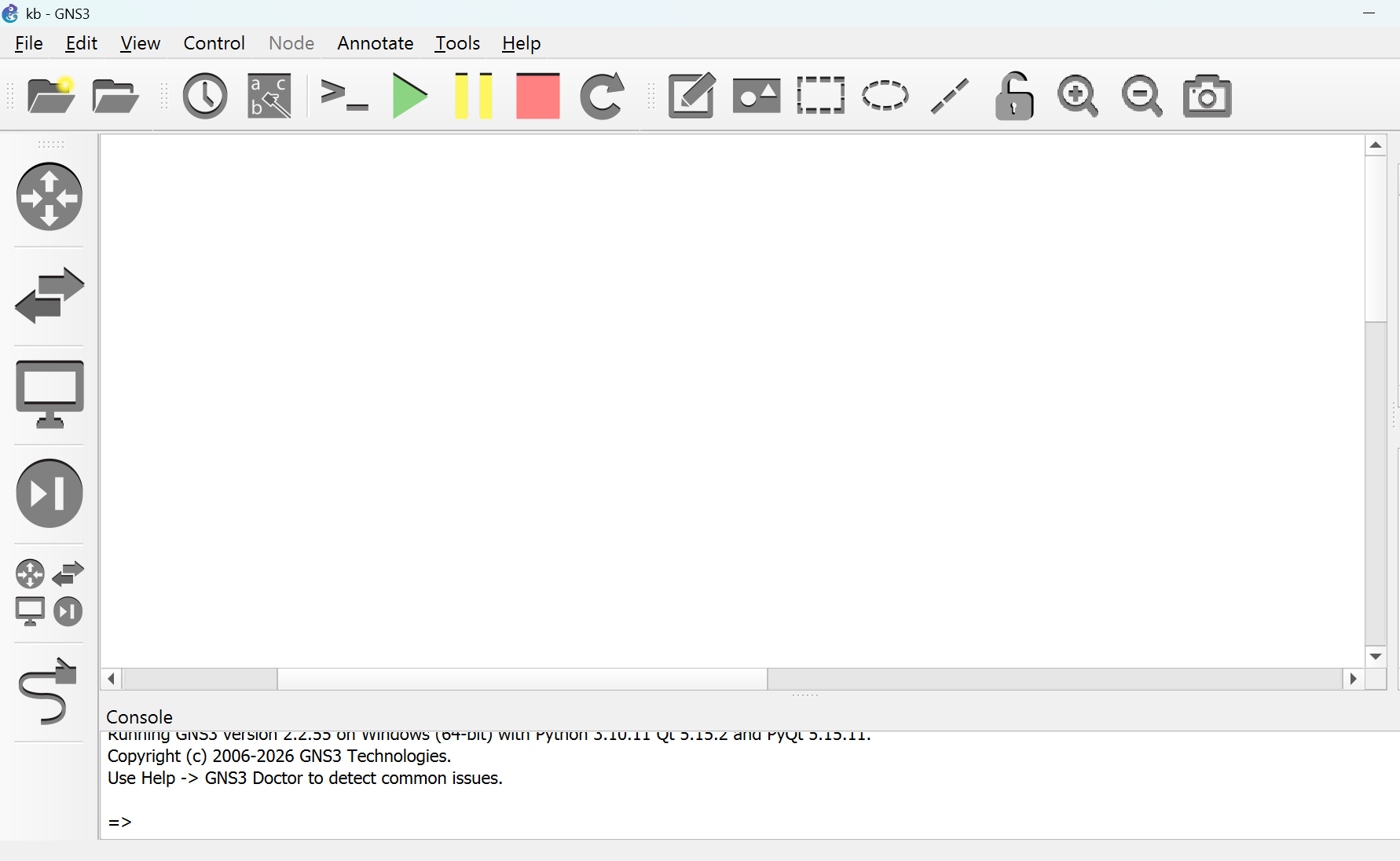Take a screenshot with camera icon
Image resolution: width=1400 pixels, height=861 pixels.
pyautogui.click(x=1207, y=96)
